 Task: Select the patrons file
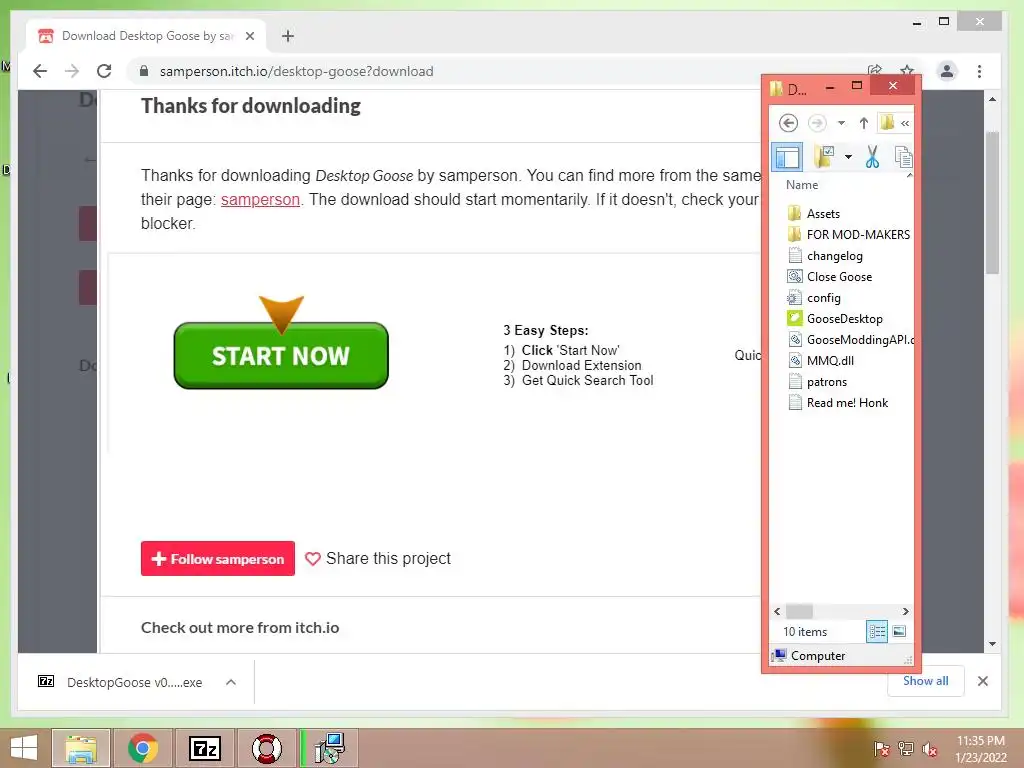click(x=826, y=382)
